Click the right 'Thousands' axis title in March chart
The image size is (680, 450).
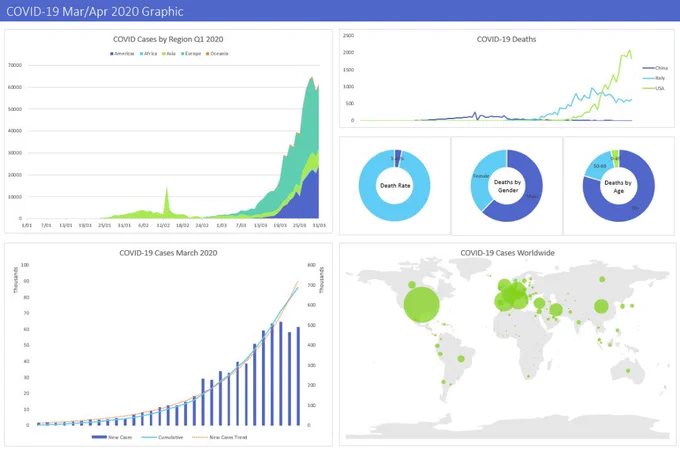(321, 280)
